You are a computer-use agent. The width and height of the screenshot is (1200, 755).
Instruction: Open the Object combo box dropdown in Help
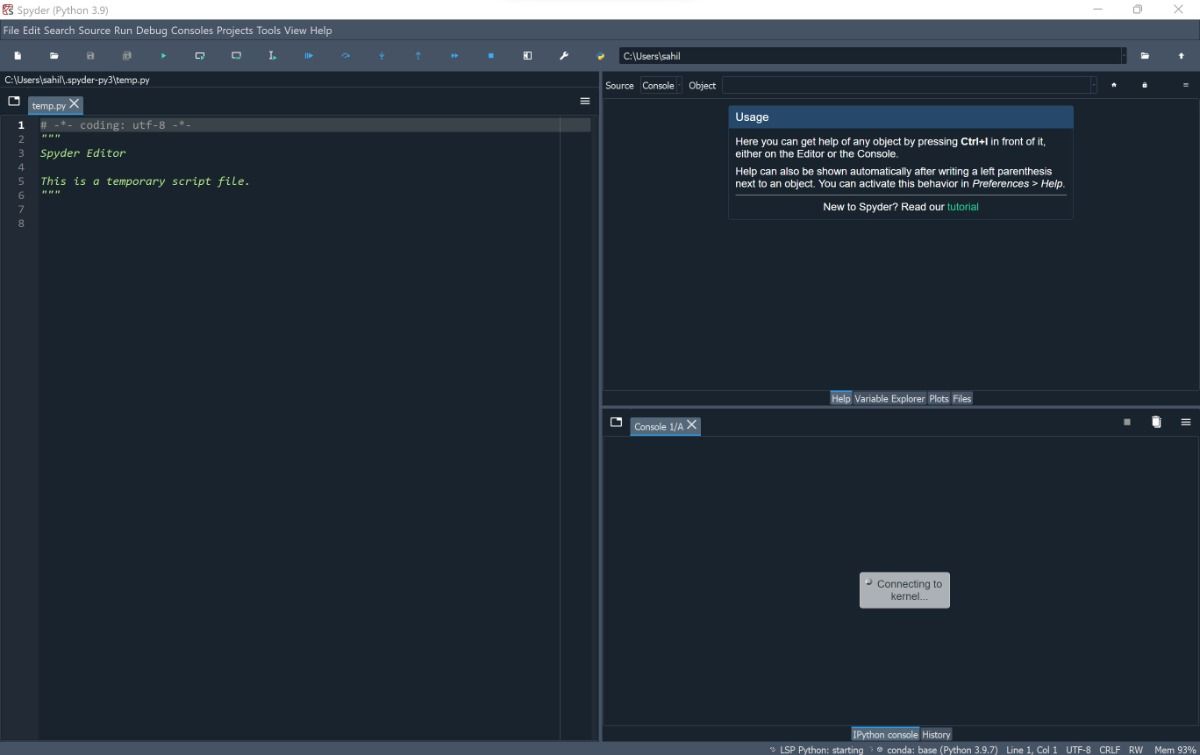coord(1091,85)
